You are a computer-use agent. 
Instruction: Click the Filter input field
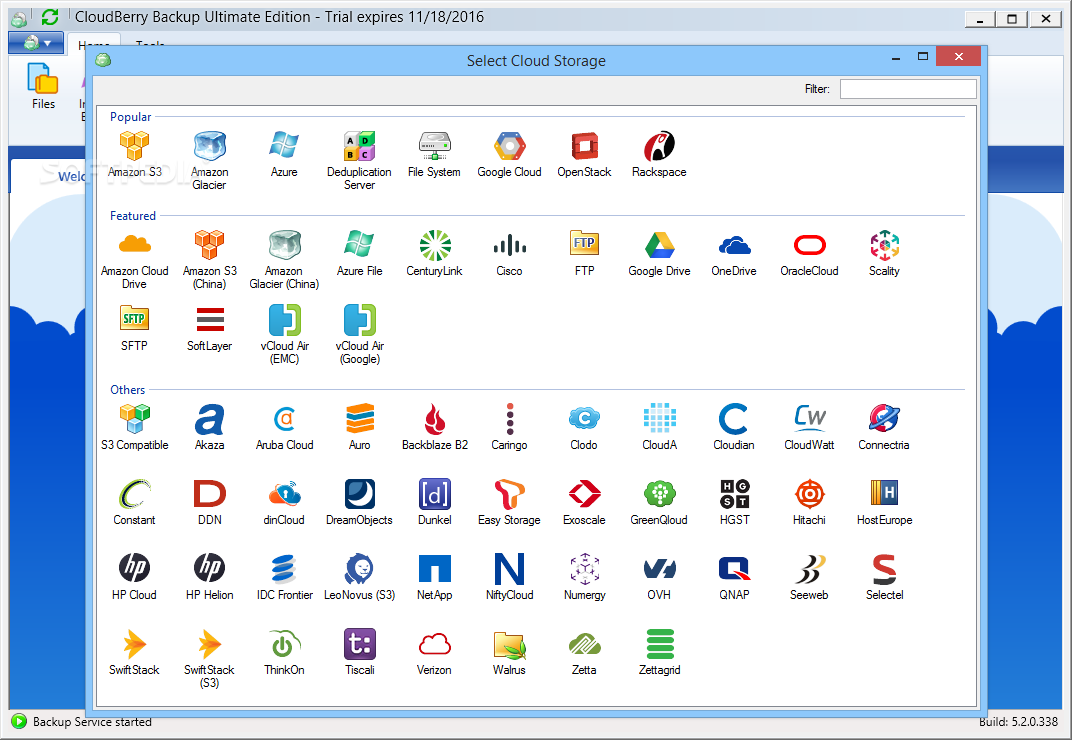908,89
